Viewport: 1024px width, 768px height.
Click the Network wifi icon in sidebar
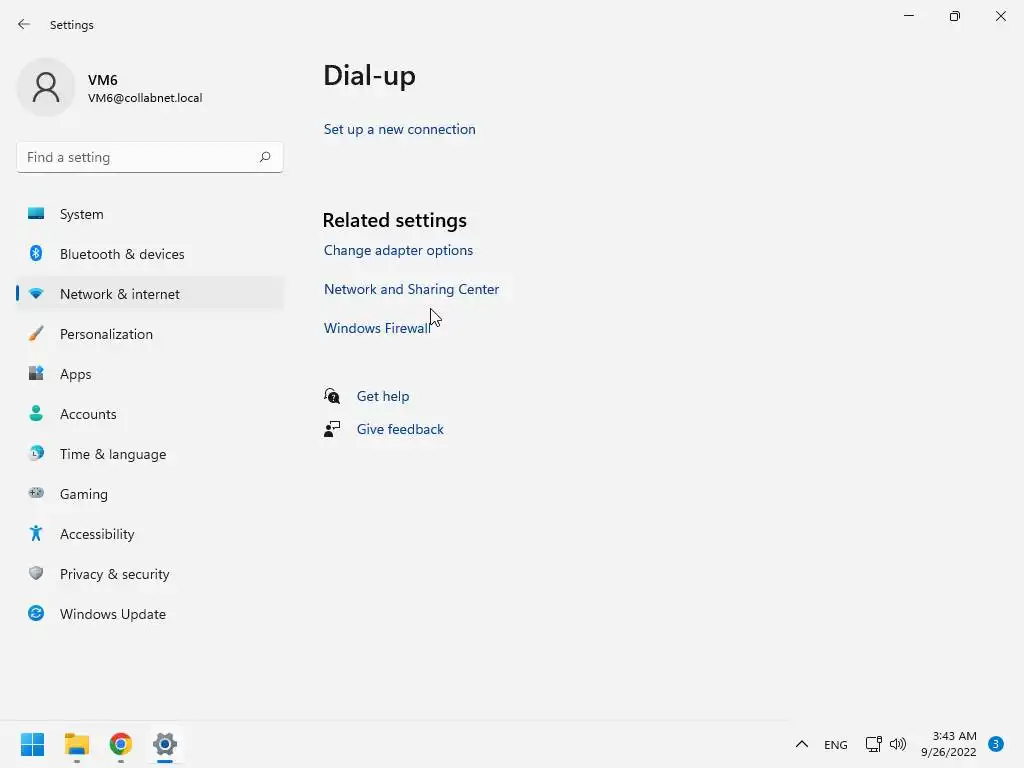tap(36, 294)
